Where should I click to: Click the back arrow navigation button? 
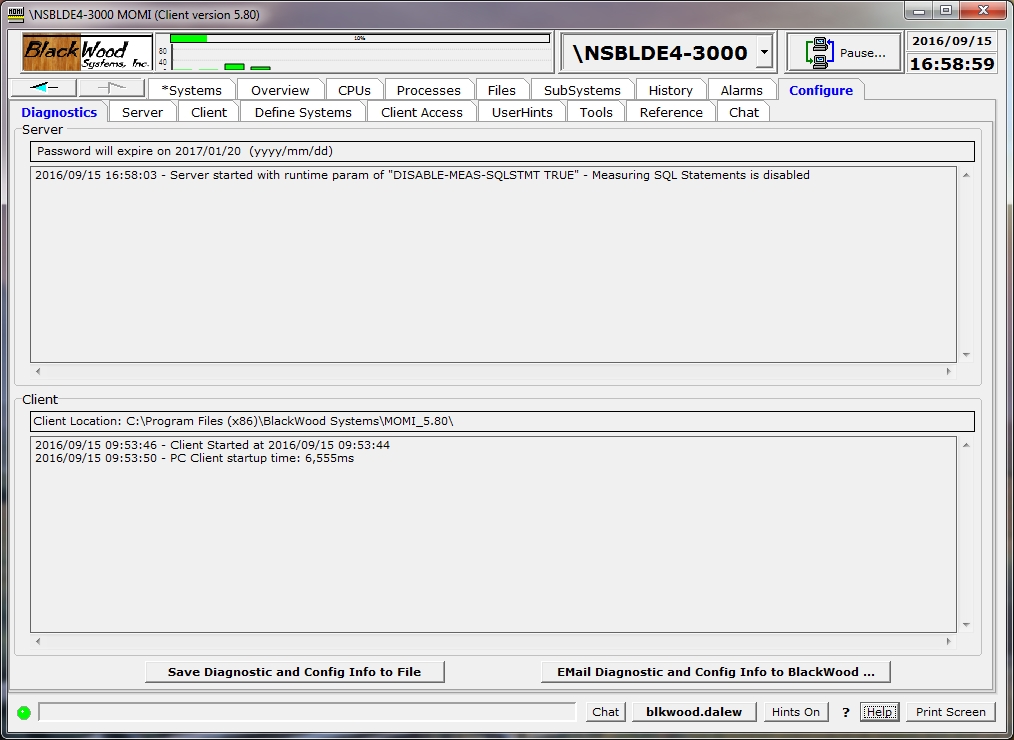[x=43, y=88]
